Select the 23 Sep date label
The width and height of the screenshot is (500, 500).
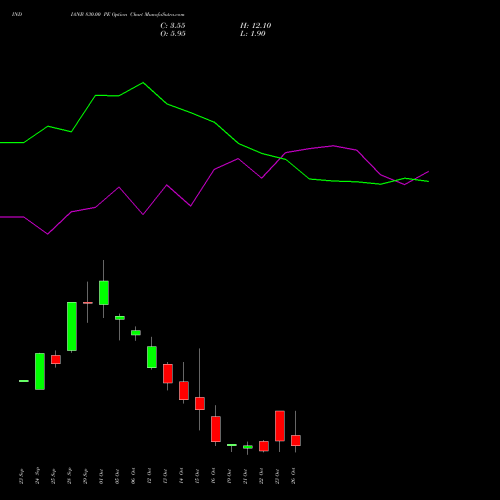22,476
